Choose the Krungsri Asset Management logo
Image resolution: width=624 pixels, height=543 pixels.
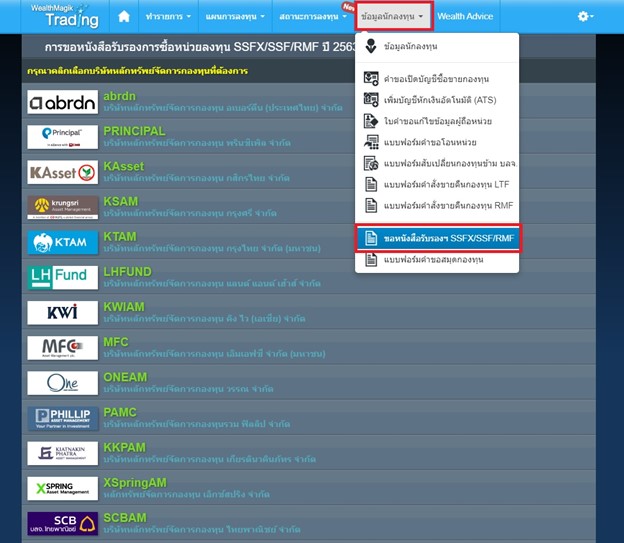coord(62,207)
